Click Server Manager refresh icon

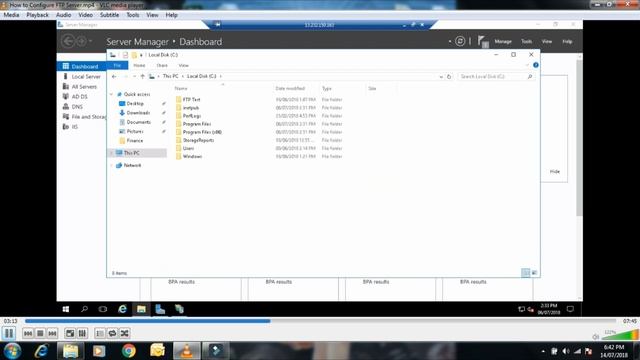(x=460, y=41)
